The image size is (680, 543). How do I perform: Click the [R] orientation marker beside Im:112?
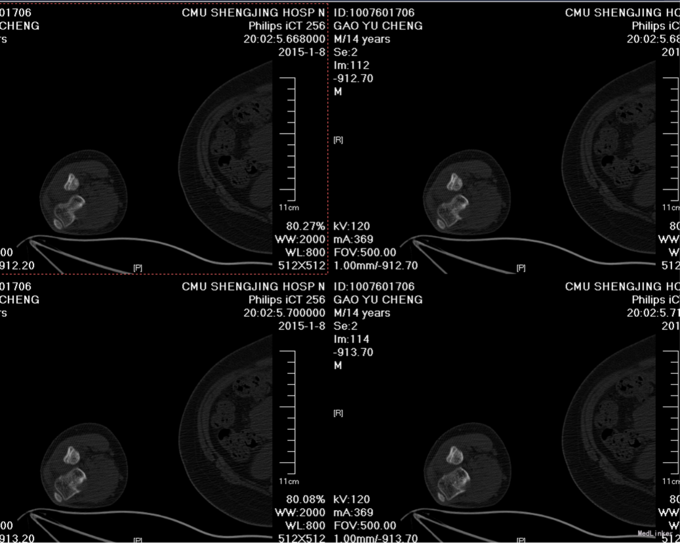(x=338, y=141)
